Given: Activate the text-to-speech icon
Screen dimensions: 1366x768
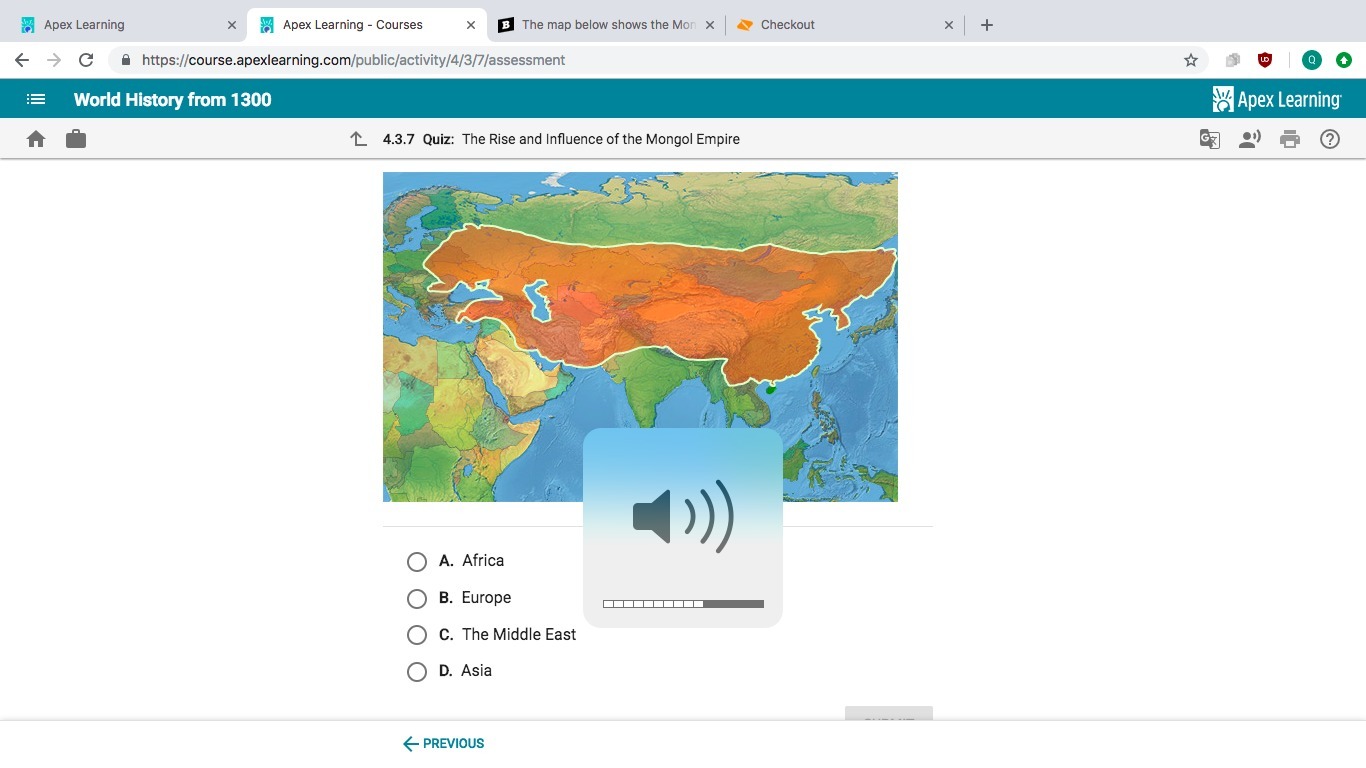Looking at the screenshot, I should coord(1249,139).
